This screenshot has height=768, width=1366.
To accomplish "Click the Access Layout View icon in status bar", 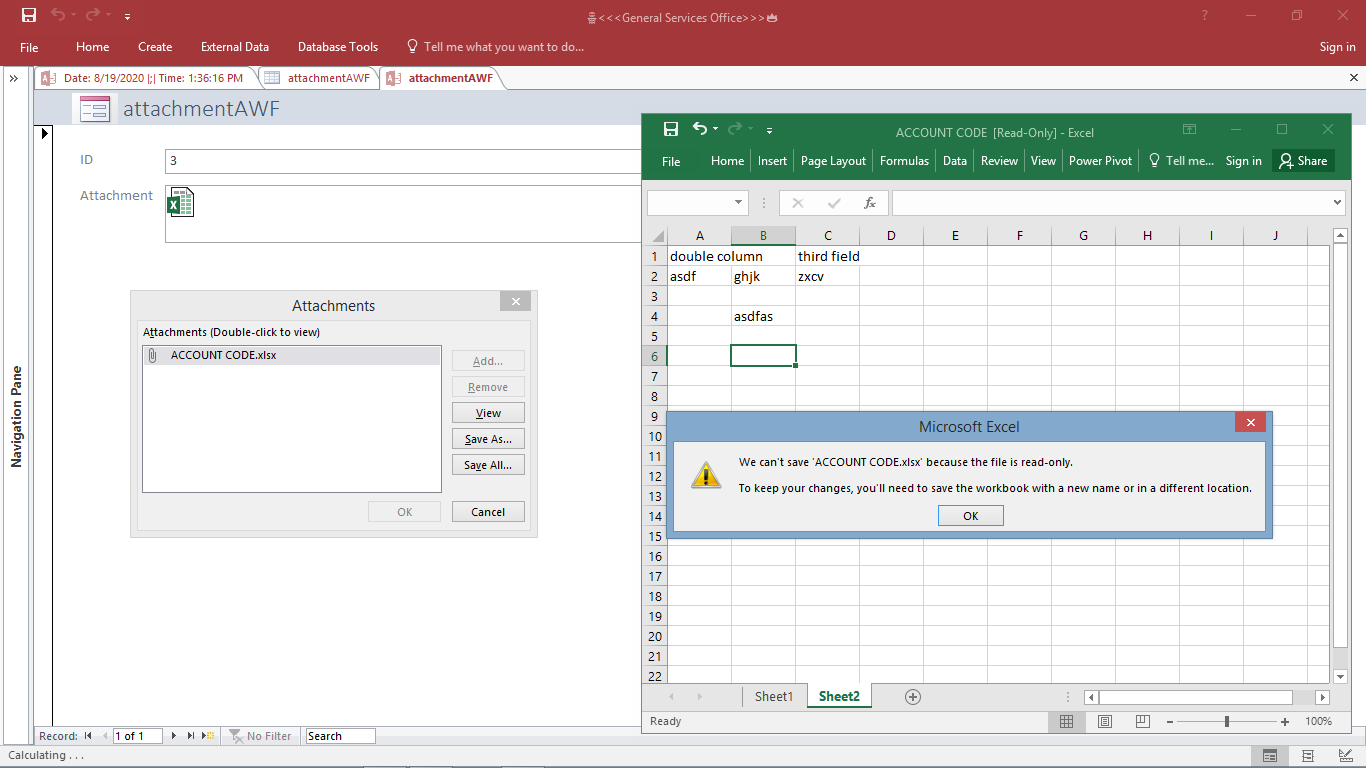I will click(x=1307, y=756).
